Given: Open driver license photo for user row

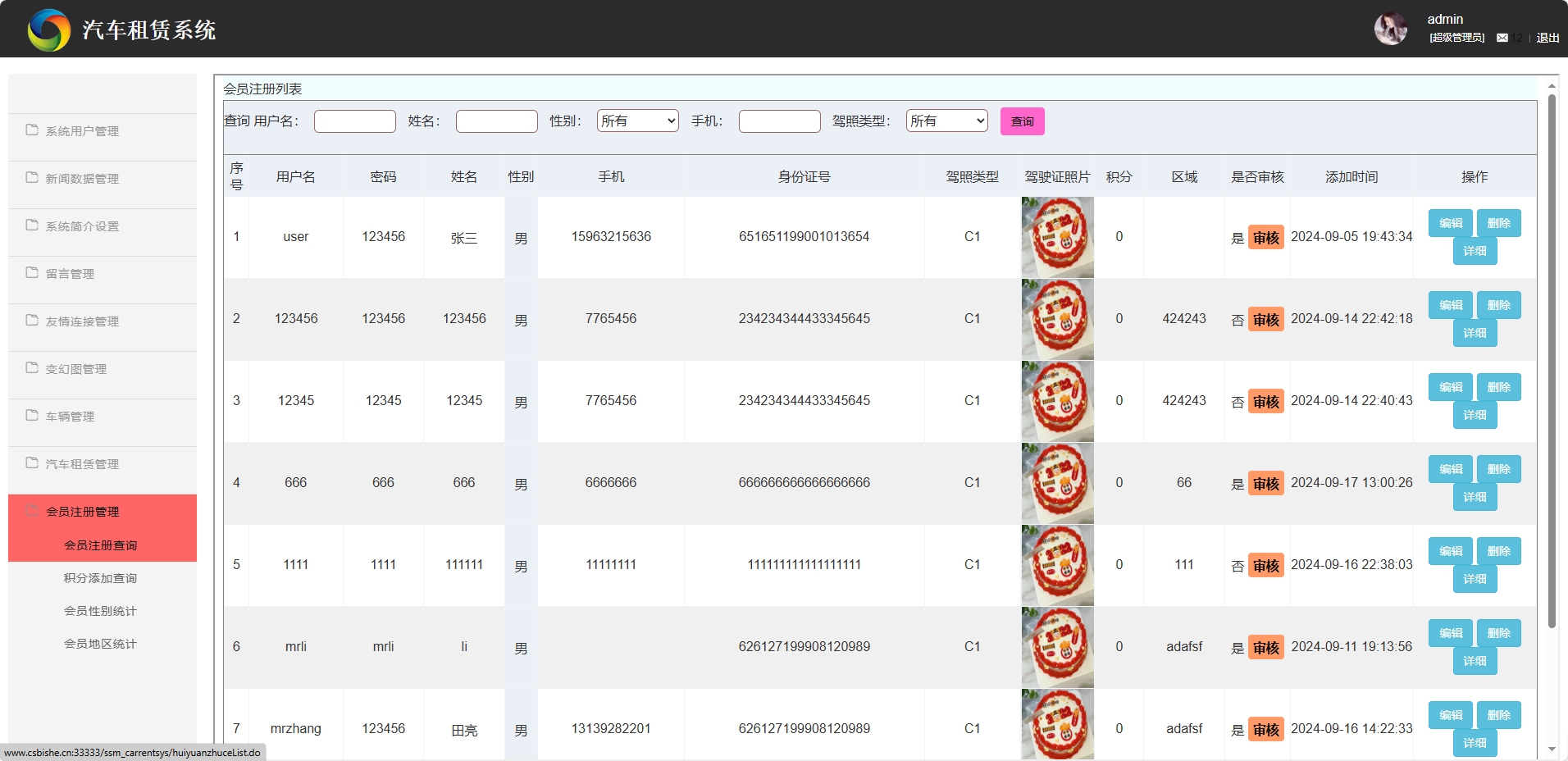Looking at the screenshot, I should pos(1057,237).
